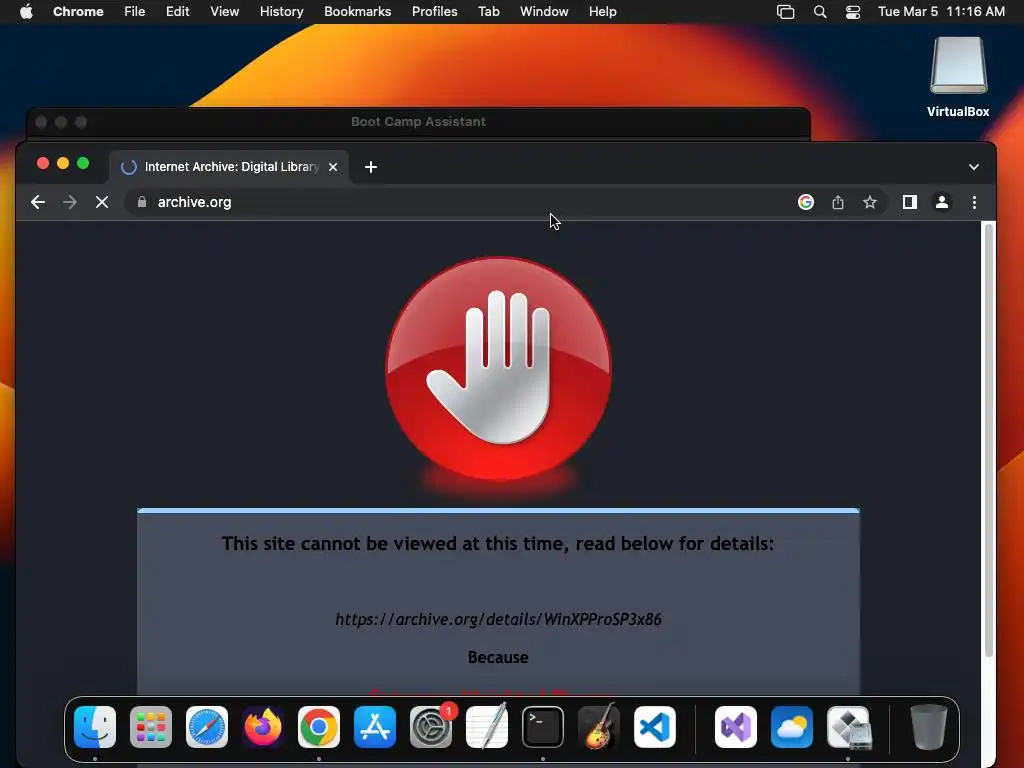Launch Safari from the Dock
Screen dimensions: 1024x768
pos(207,727)
